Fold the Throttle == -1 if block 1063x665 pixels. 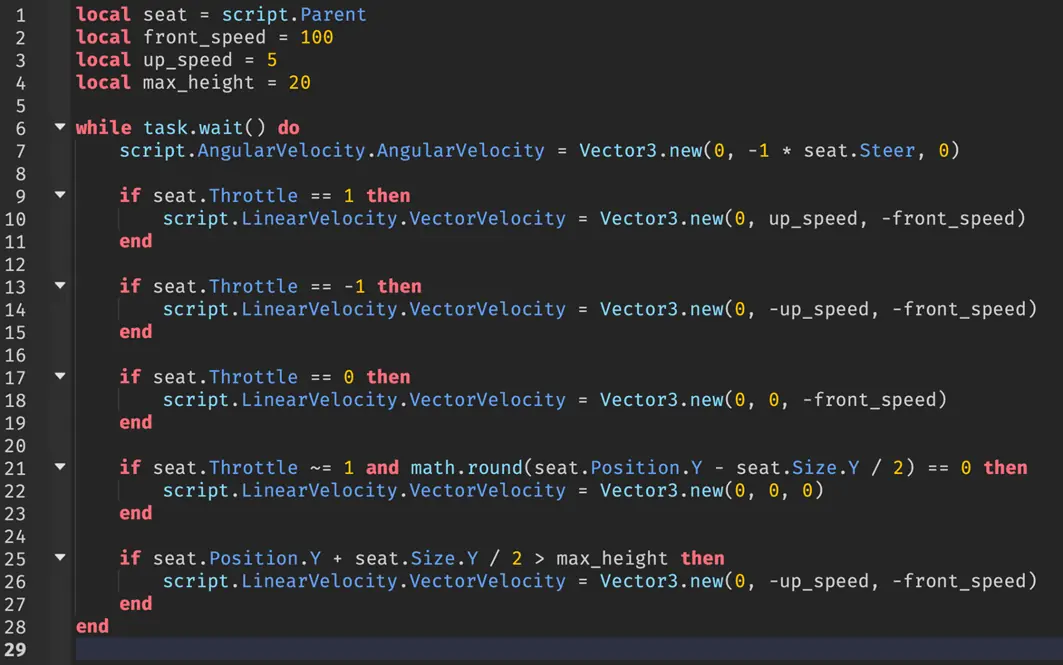60,286
